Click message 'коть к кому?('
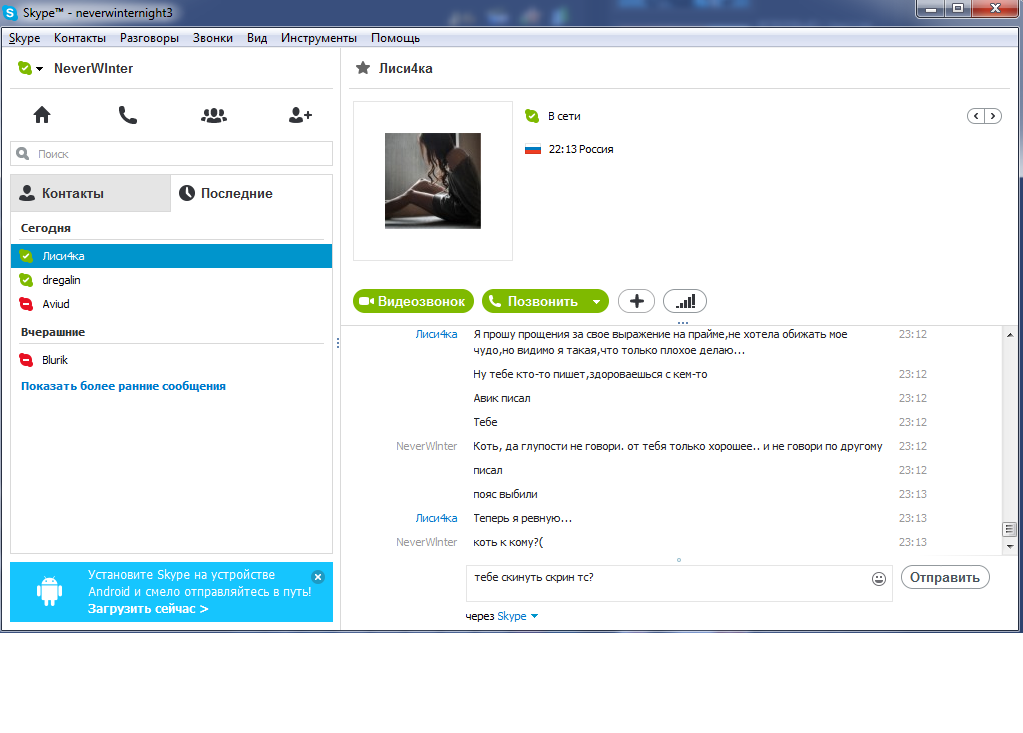The image size is (1023, 733). 508,543
